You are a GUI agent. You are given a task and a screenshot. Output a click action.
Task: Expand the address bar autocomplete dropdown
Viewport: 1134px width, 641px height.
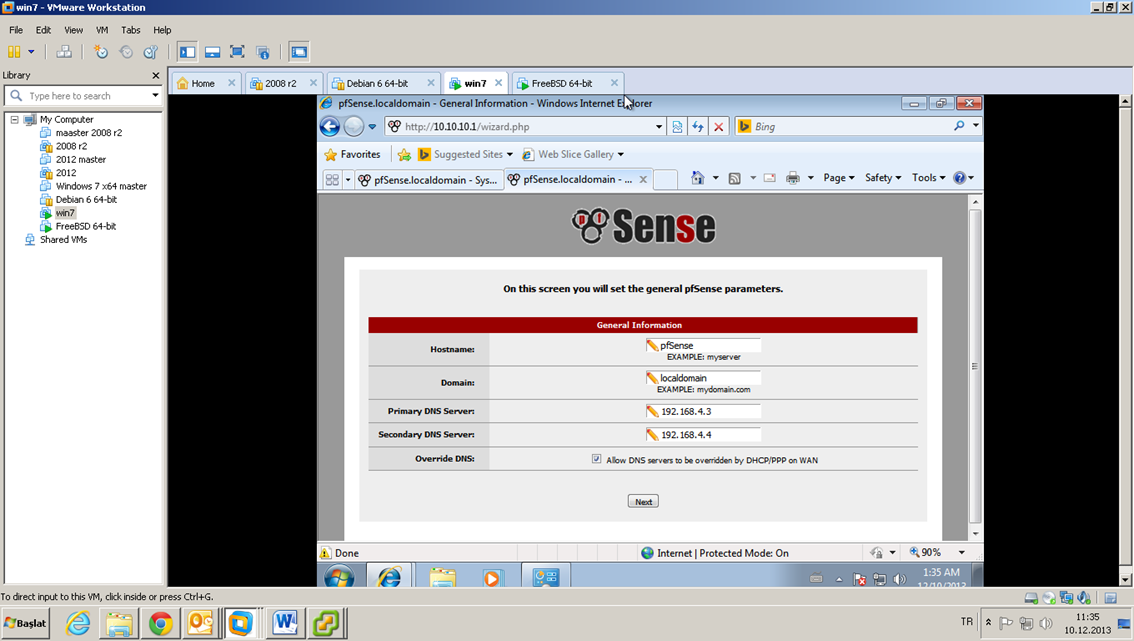[x=659, y=127]
